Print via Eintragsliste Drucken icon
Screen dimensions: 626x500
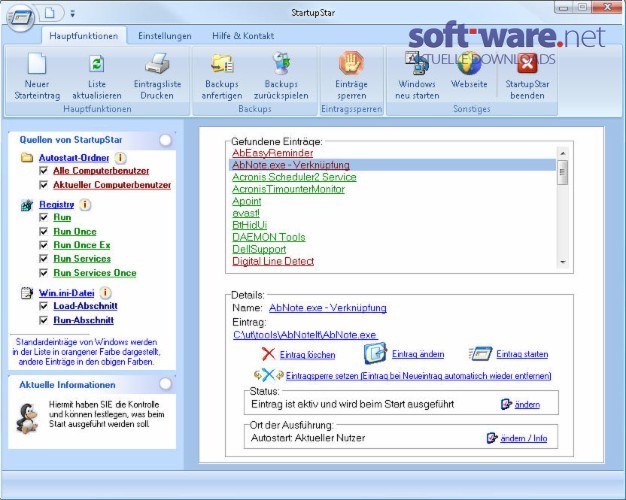[157, 63]
